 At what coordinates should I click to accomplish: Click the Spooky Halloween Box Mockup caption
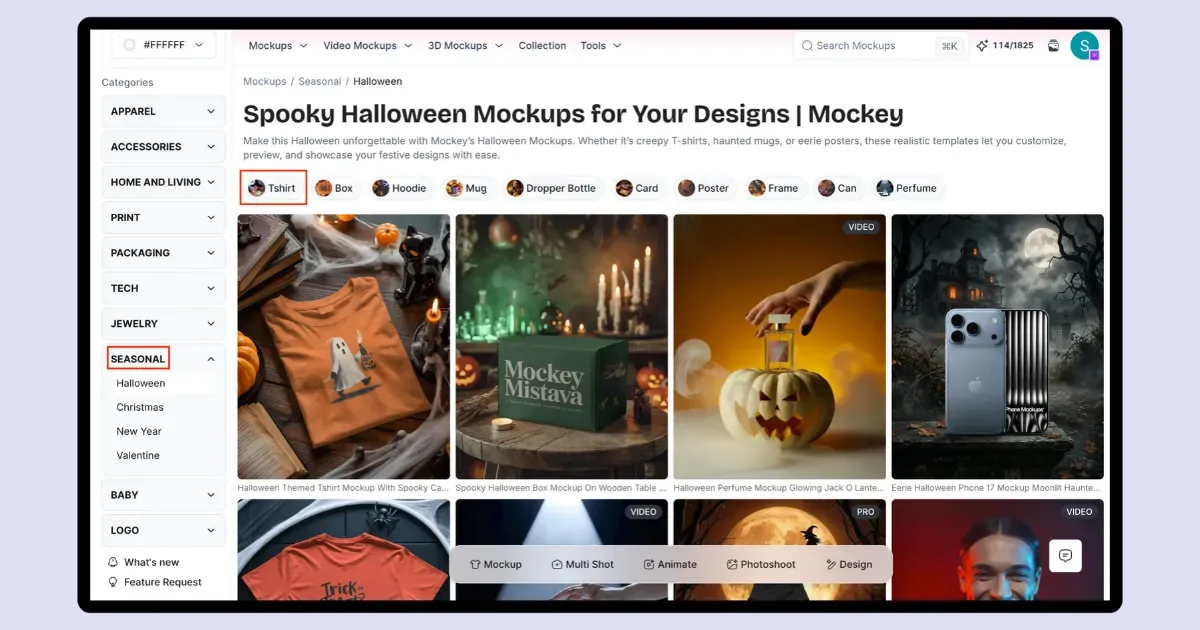point(562,488)
